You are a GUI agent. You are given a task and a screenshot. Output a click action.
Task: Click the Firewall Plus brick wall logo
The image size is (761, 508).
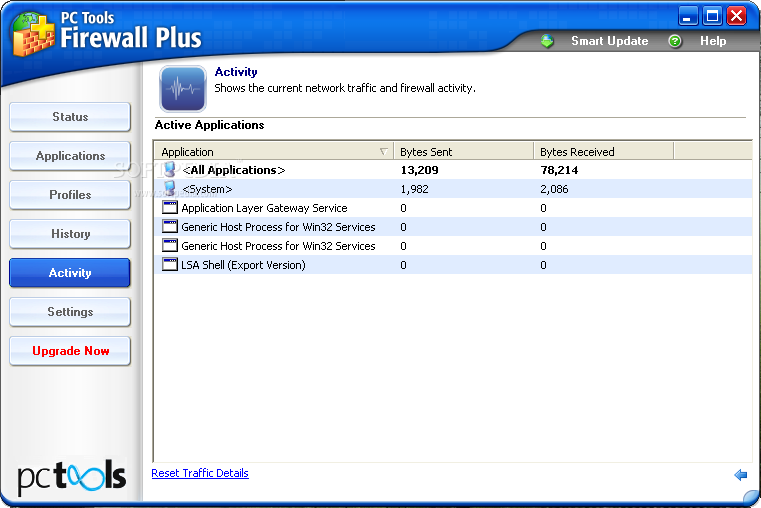(33, 34)
